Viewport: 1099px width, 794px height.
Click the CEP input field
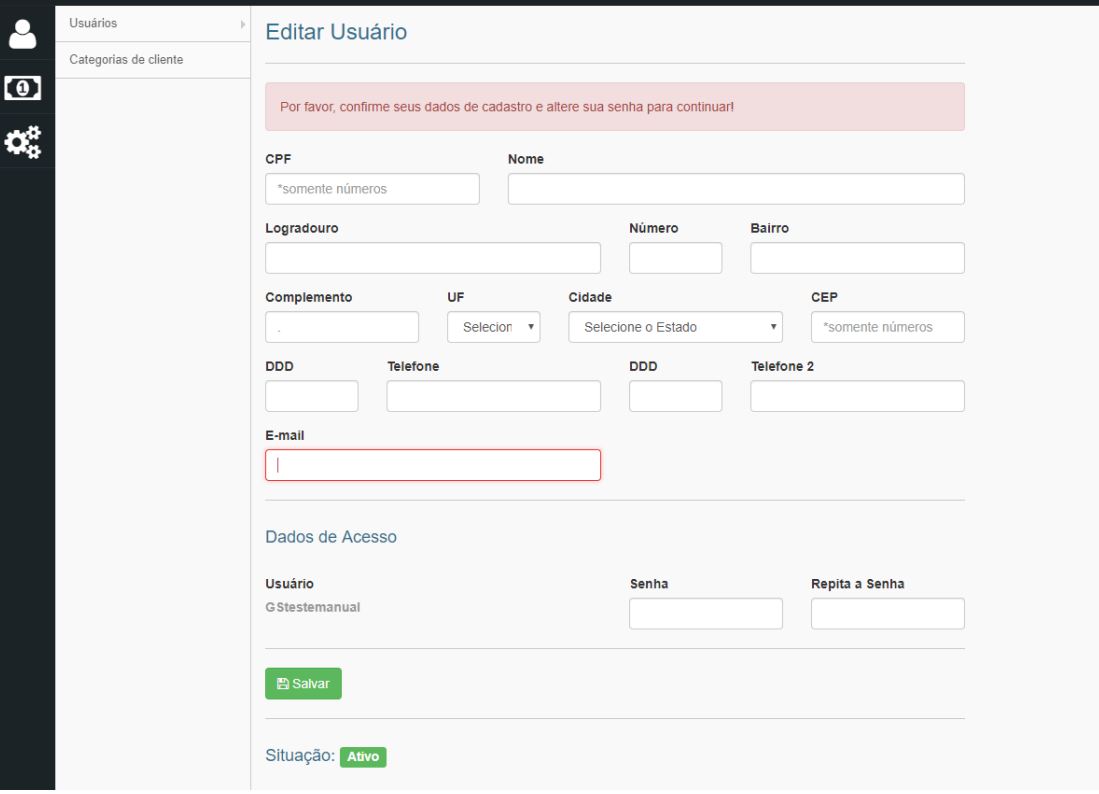point(887,327)
